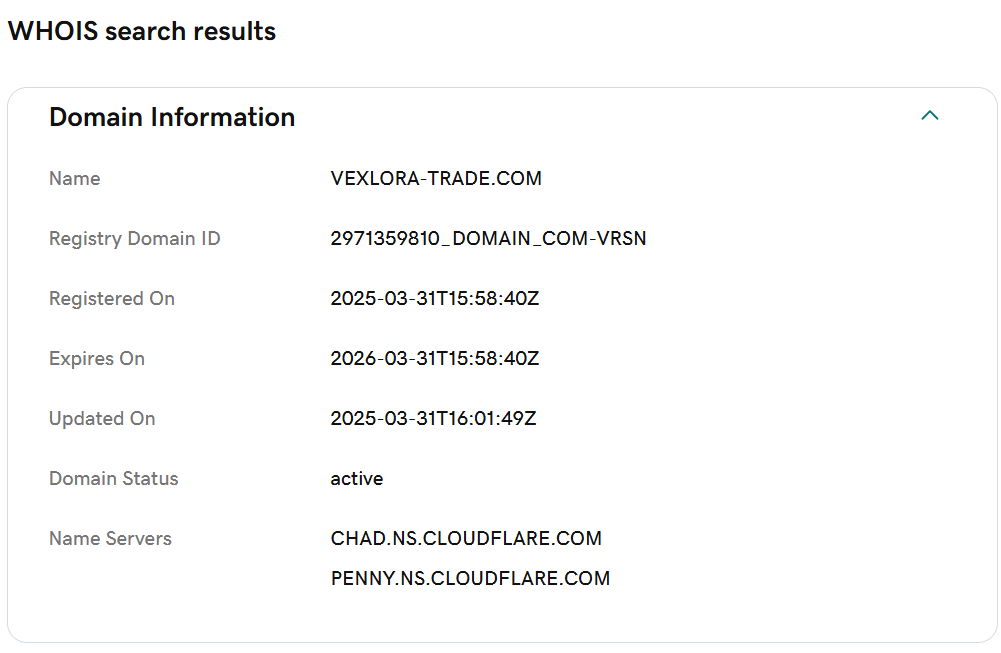Viewport: 1001px width, 653px height.
Task: Select the 2026-03-31T15:58:40Z expiration date
Action: (435, 359)
